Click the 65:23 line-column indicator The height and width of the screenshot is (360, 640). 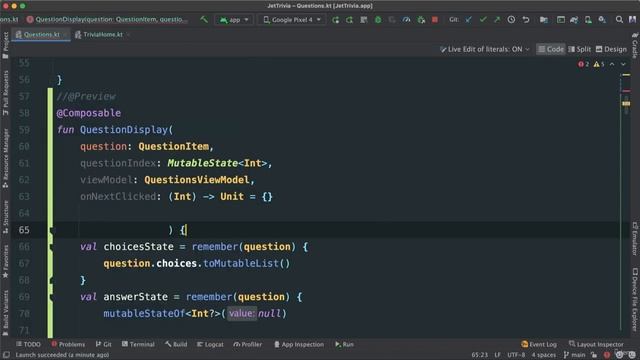(479, 355)
